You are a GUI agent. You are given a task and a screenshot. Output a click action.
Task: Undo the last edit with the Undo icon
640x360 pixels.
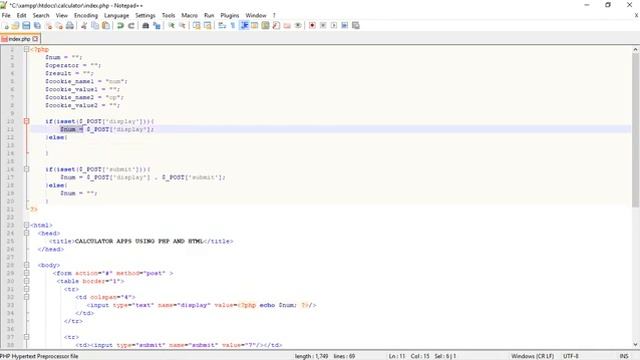[120, 26]
